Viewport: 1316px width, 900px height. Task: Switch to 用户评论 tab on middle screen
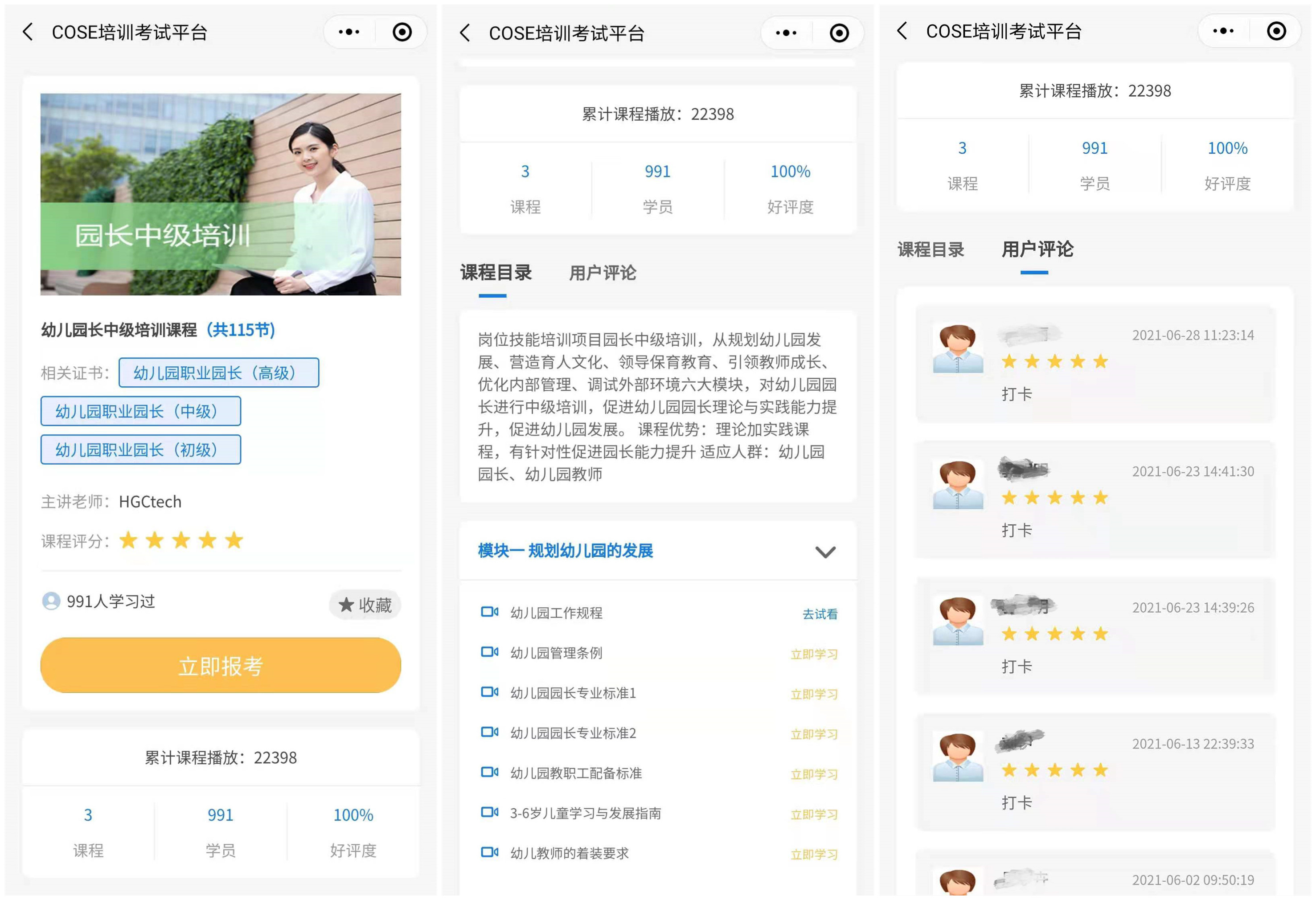pos(603,273)
